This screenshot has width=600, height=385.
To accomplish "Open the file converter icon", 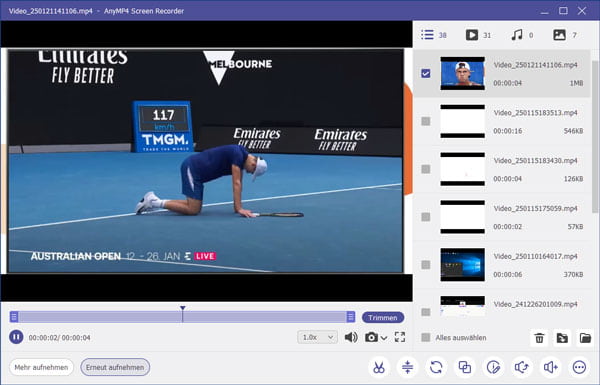I will click(x=436, y=367).
